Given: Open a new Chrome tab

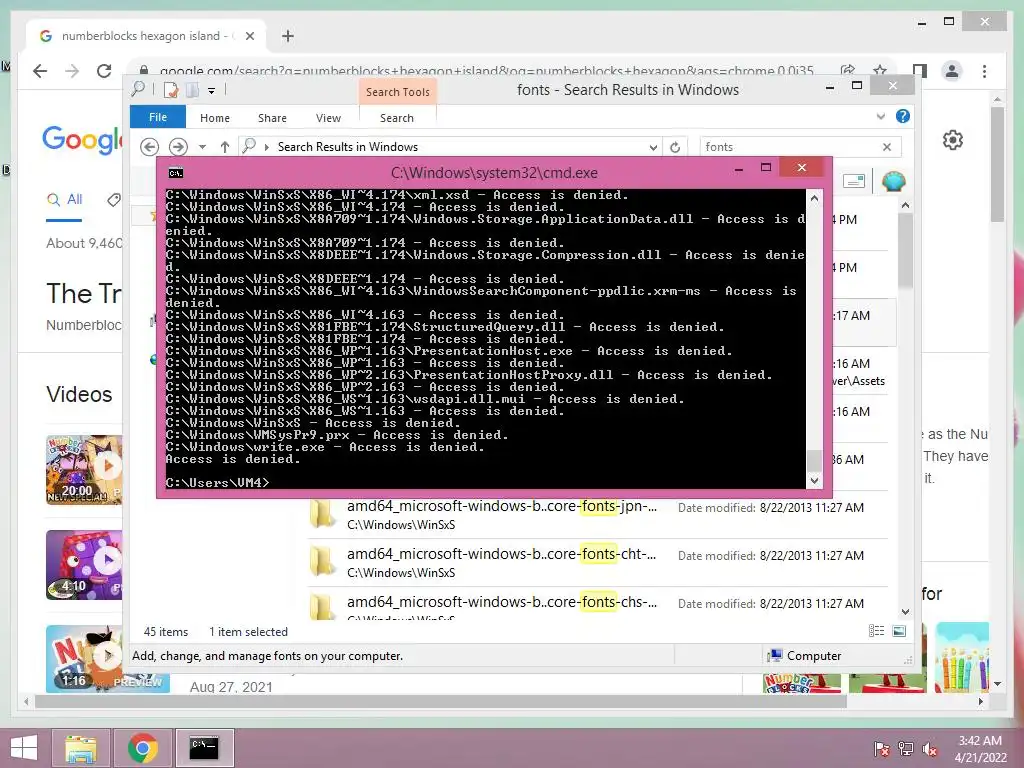Looking at the screenshot, I should click(288, 36).
